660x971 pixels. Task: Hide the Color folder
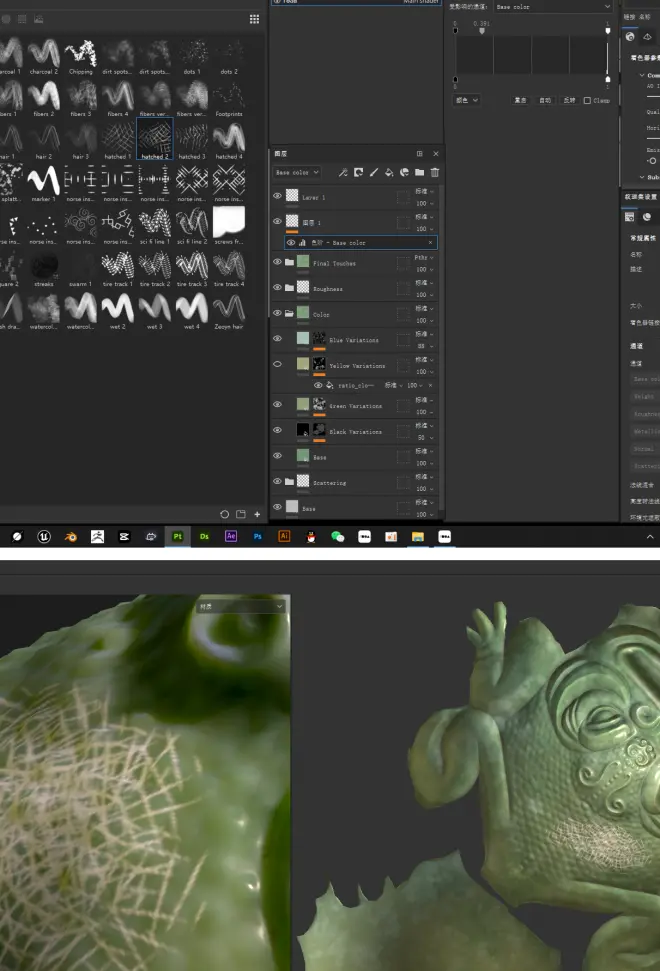pos(277,313)
